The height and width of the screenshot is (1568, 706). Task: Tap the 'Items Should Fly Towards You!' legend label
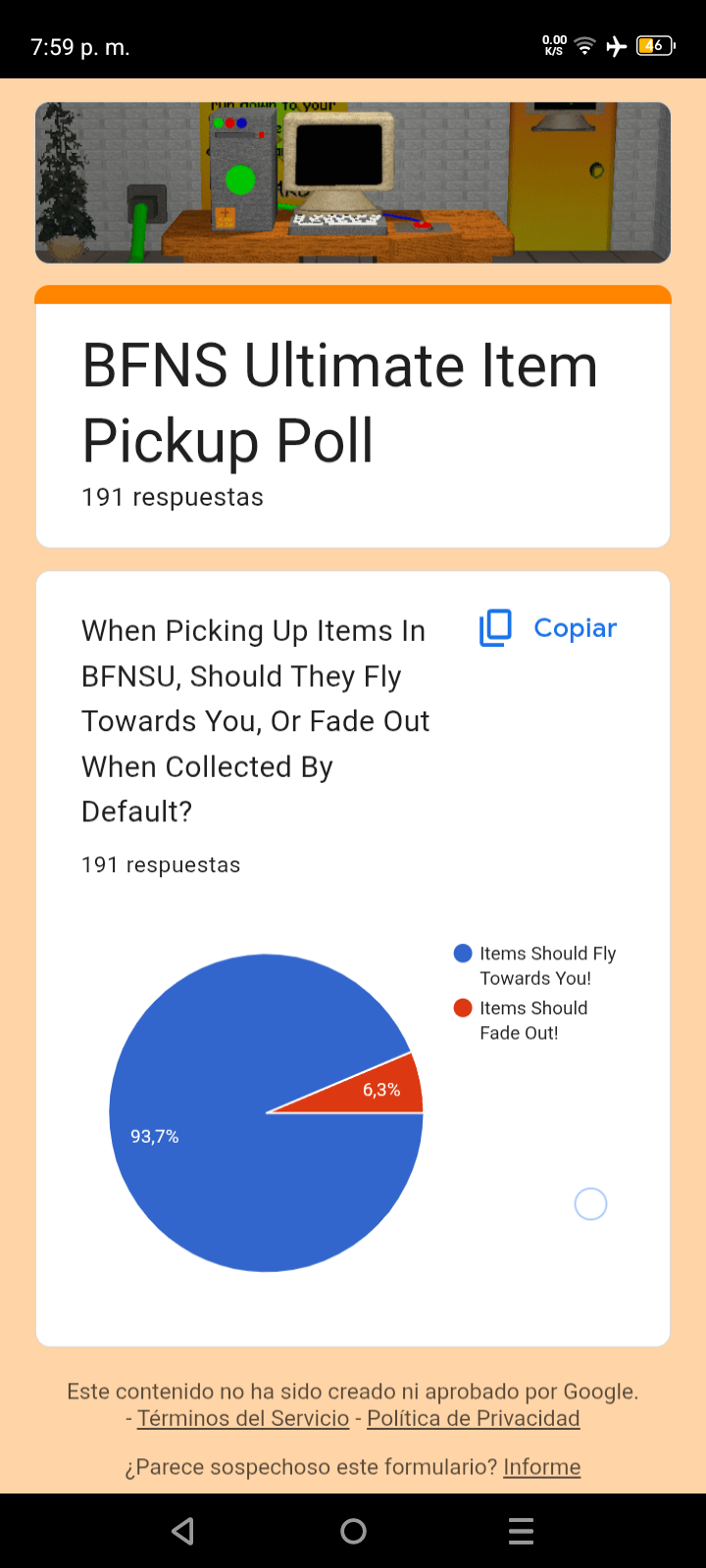coord(547,965)
